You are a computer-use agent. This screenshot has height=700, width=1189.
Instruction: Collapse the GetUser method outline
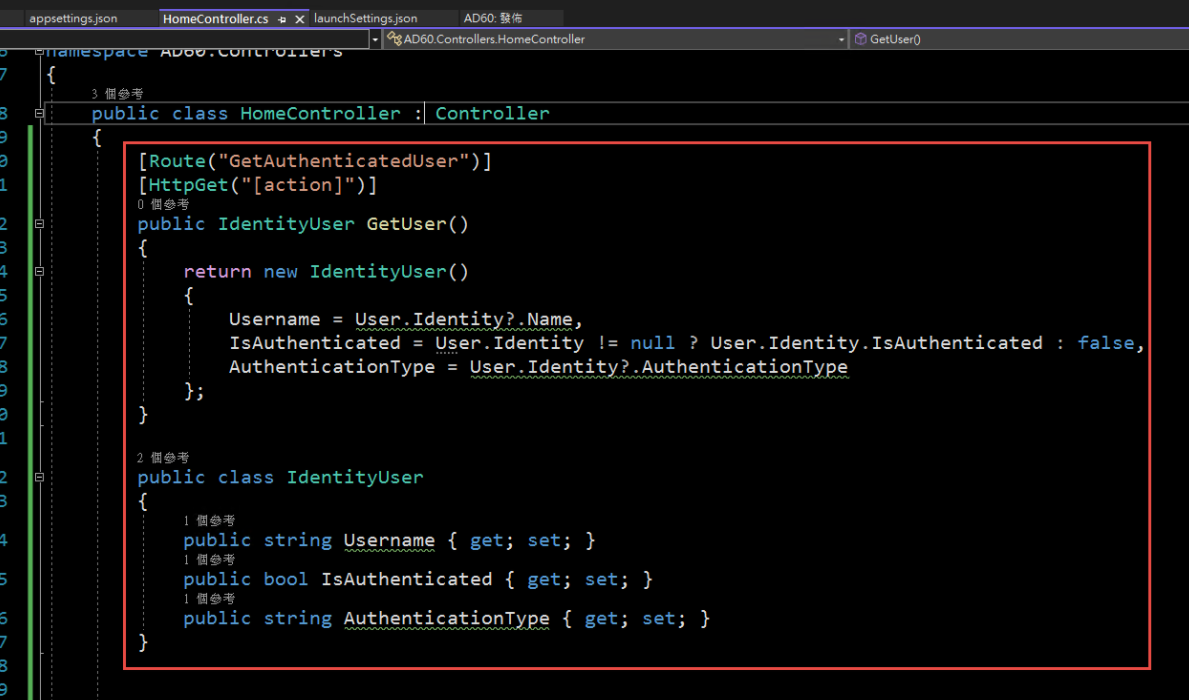coord(39,224)
